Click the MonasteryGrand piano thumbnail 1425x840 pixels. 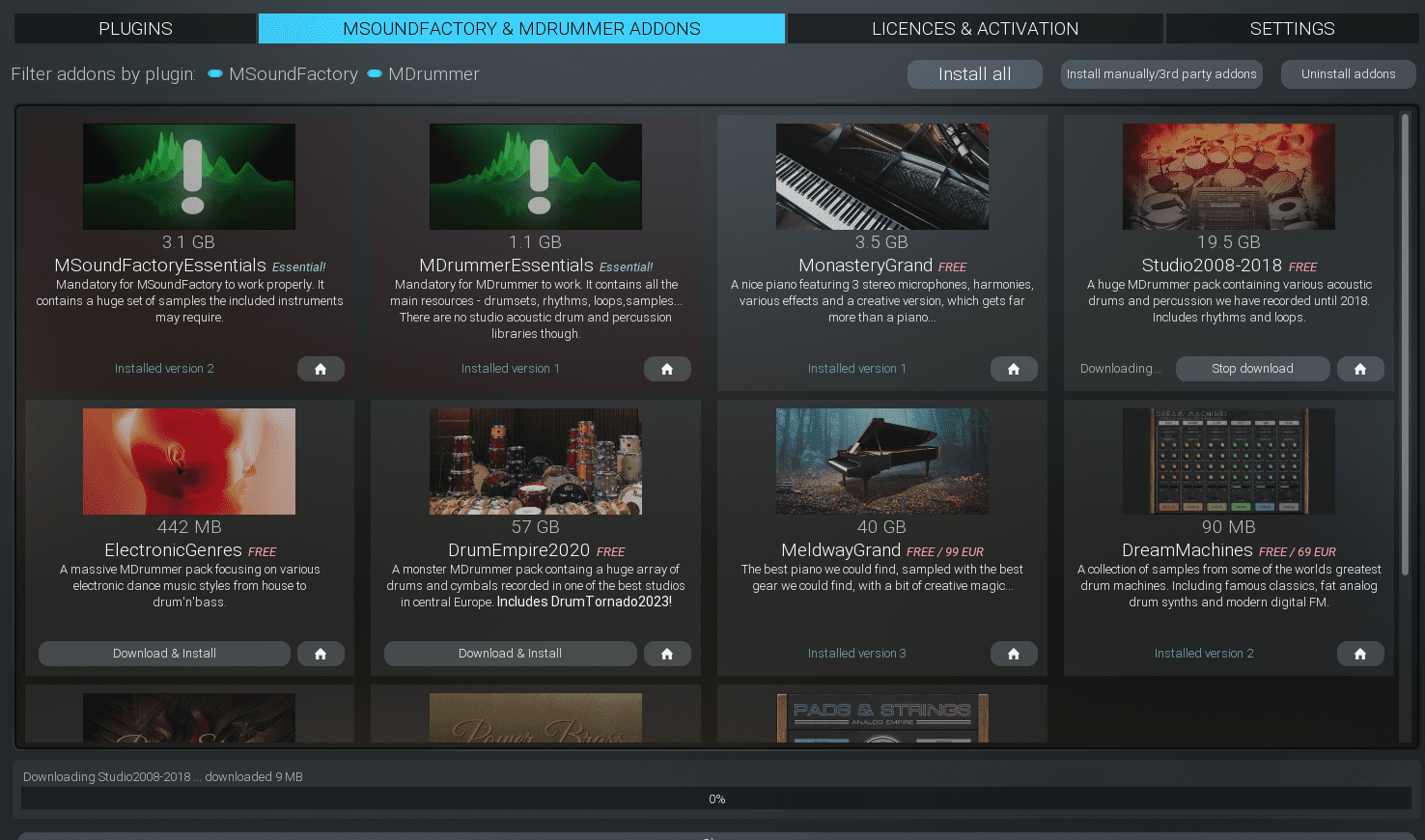(x=882, y=177)
